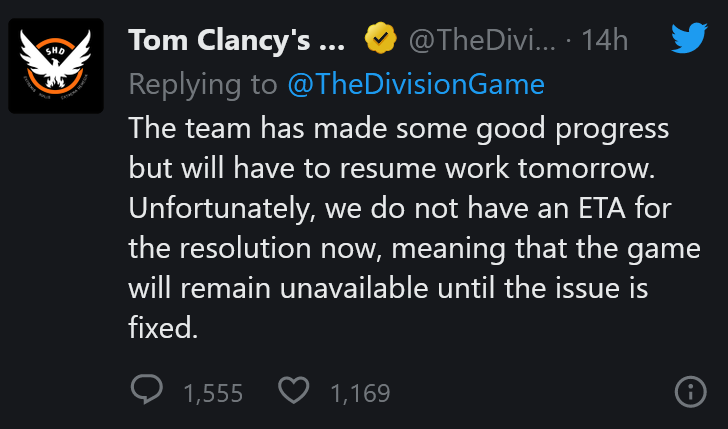Follow the blue @TheDivisionGame mention

(x=415, y=84)
